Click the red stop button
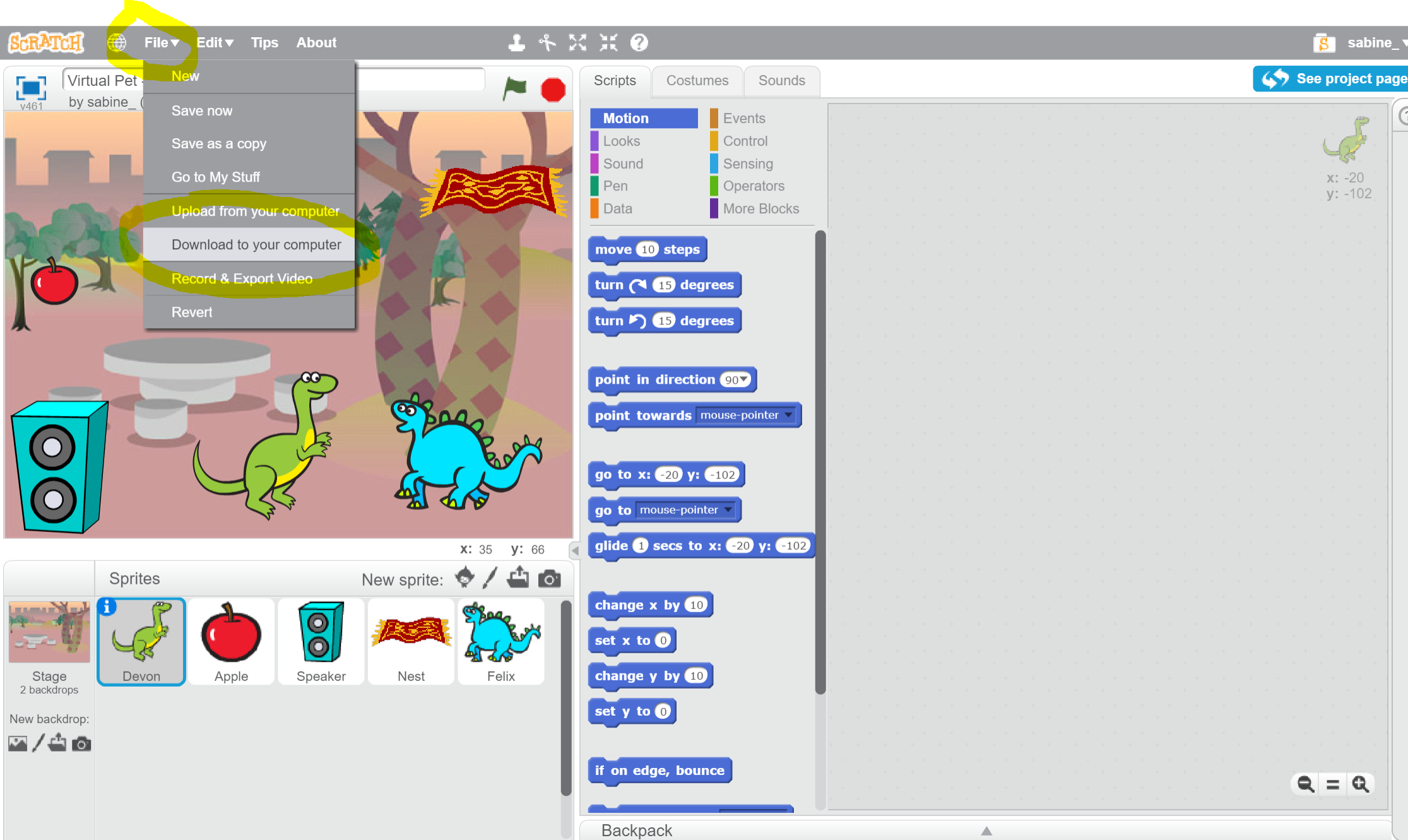1408x840 pixels. 553,90
